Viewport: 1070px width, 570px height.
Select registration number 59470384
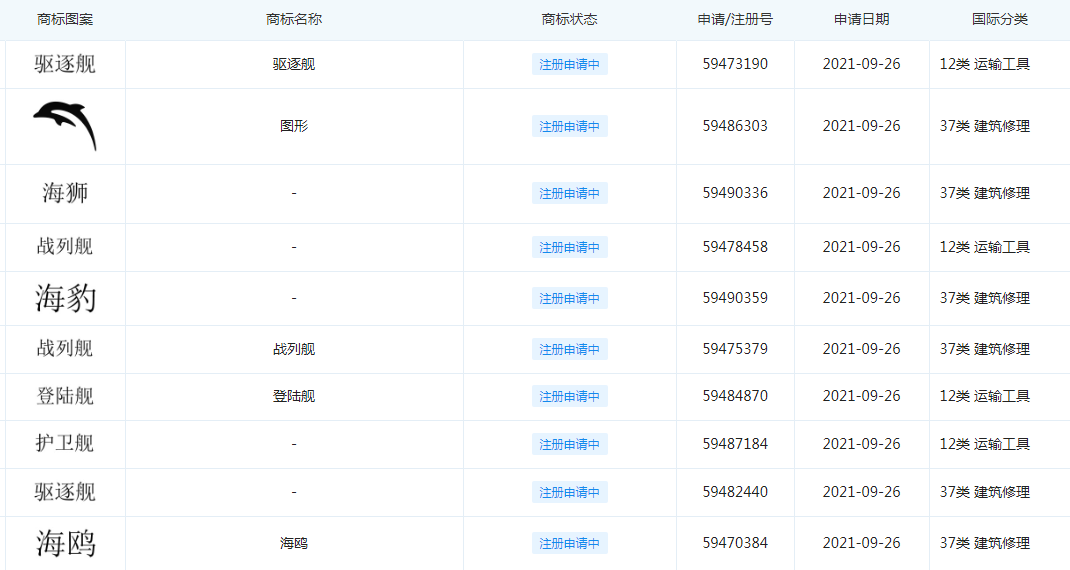[735, 543]
